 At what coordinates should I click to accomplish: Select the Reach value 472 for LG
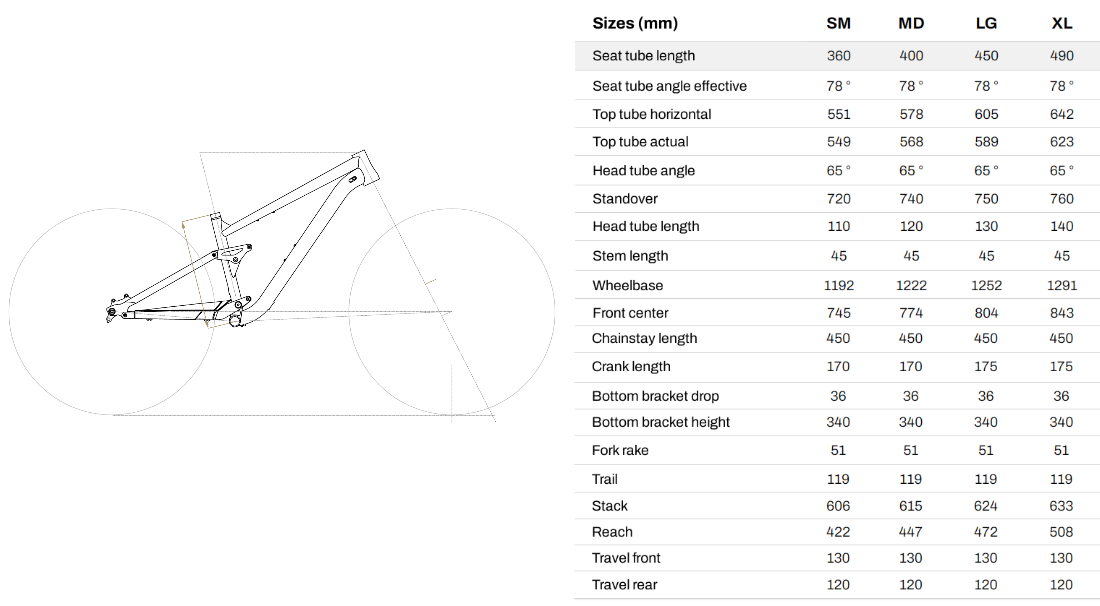coord(986,532)
